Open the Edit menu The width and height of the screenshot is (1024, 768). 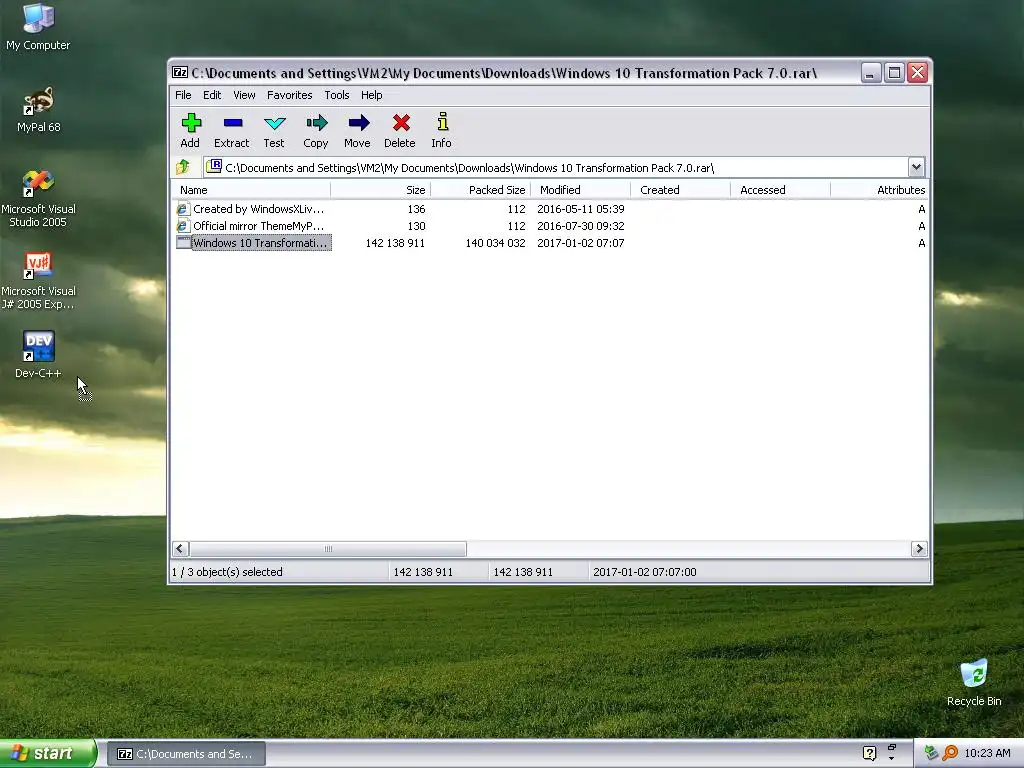(212, 95)
